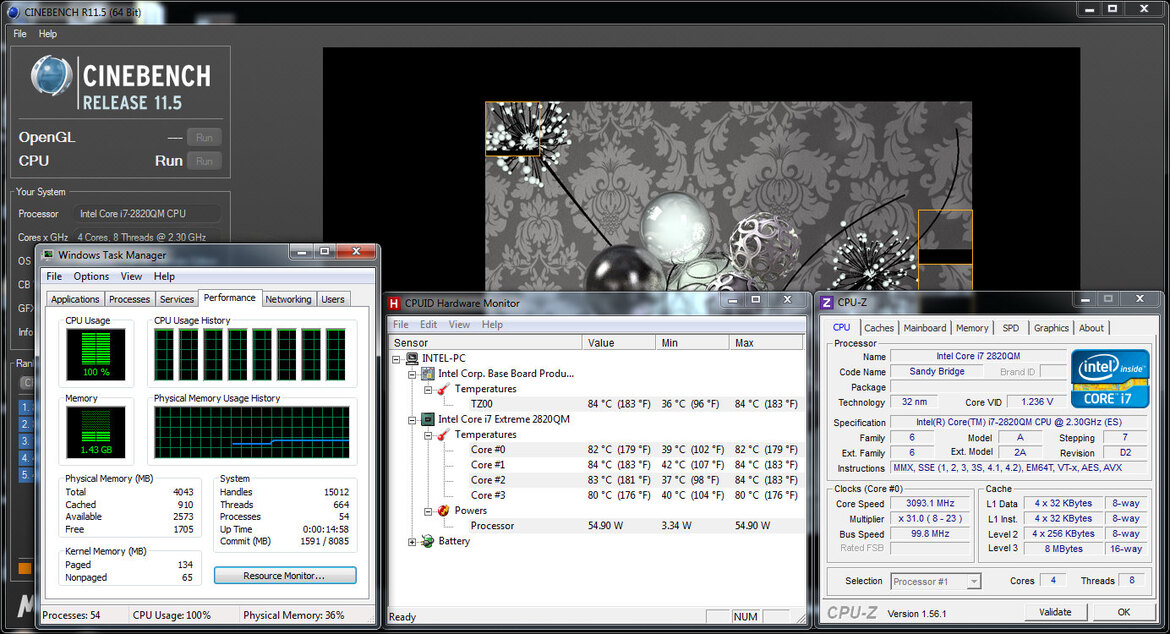Image resolution: width=1170 pixels, height=634 pixels.
Task: Open the Selection Processor #1 dropdown in CPU-Z
Action: click(x=973, y=581)
